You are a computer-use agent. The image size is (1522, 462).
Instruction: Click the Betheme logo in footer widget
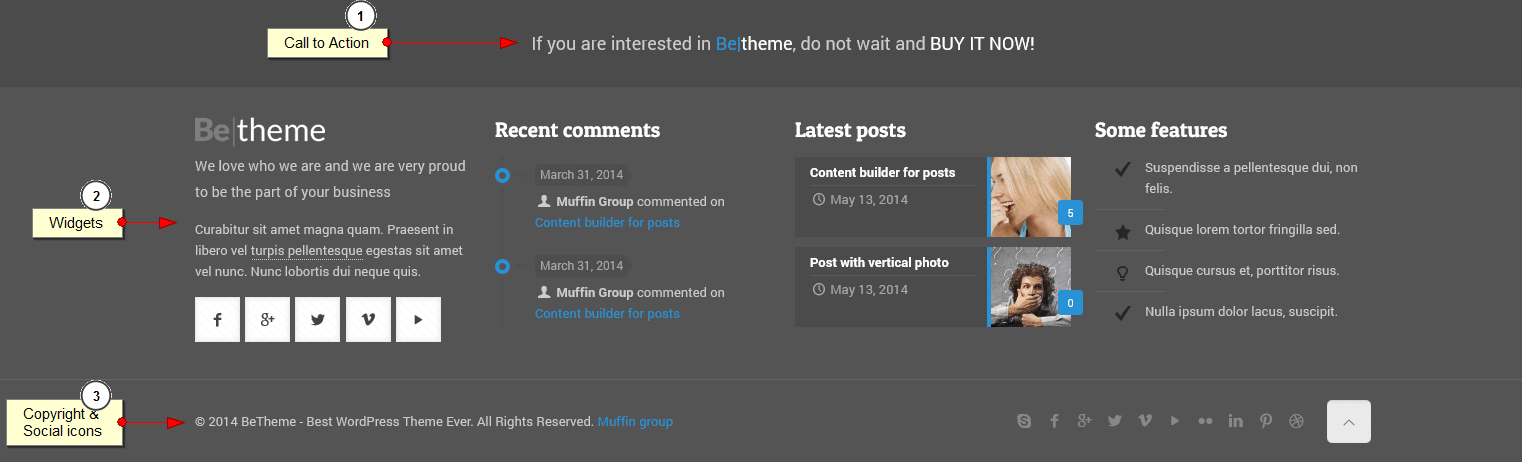(x=260, y=131)
